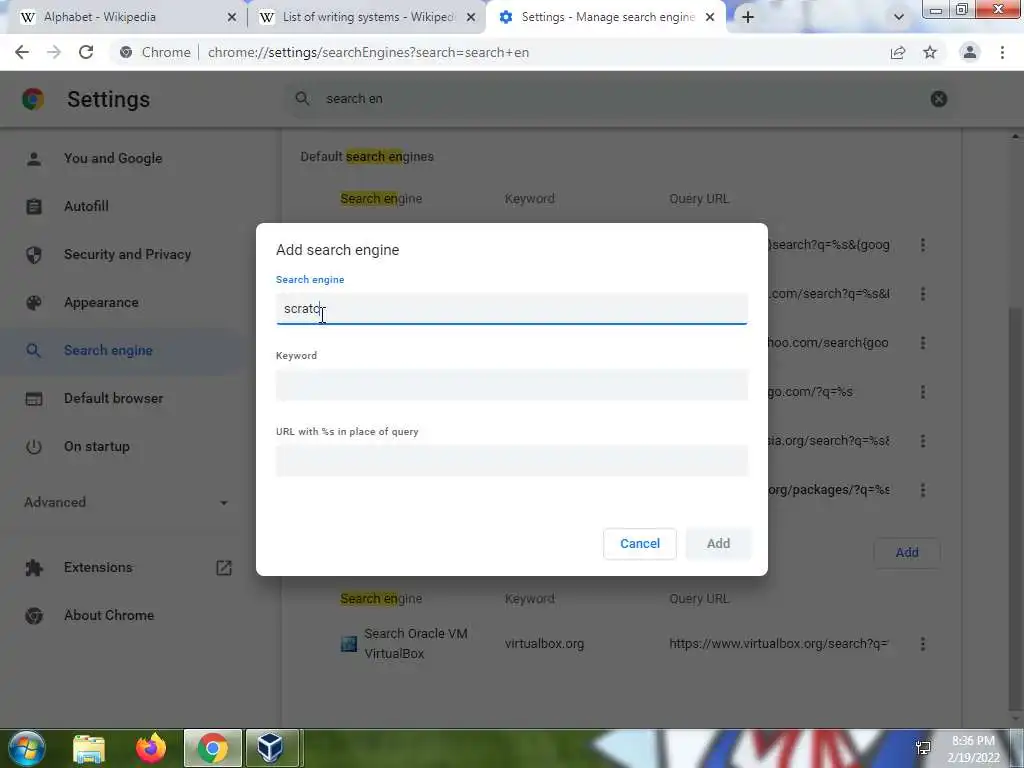Click the Search engine name field
This screenshot has height=768, width=1024.
511,308
